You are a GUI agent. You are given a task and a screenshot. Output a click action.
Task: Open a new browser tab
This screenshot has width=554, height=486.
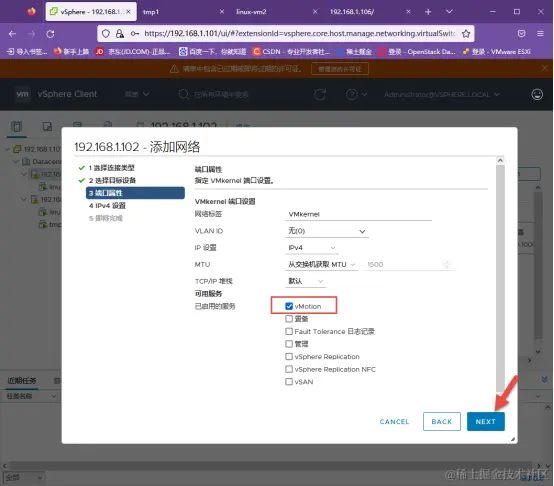(x=428, y=12)
